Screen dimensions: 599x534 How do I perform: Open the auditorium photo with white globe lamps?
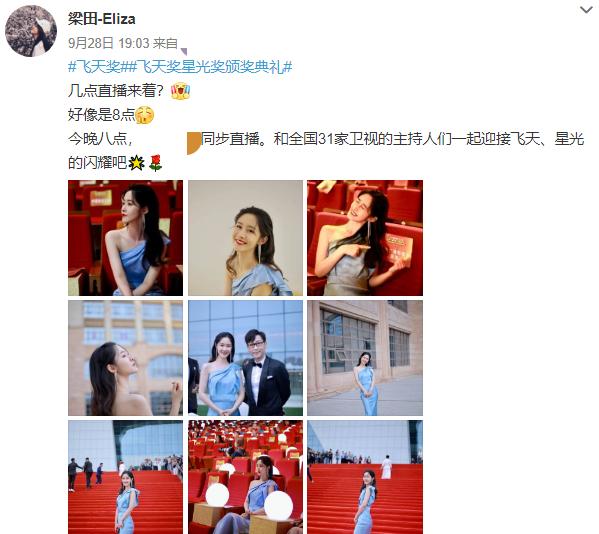tap(246, 477)
